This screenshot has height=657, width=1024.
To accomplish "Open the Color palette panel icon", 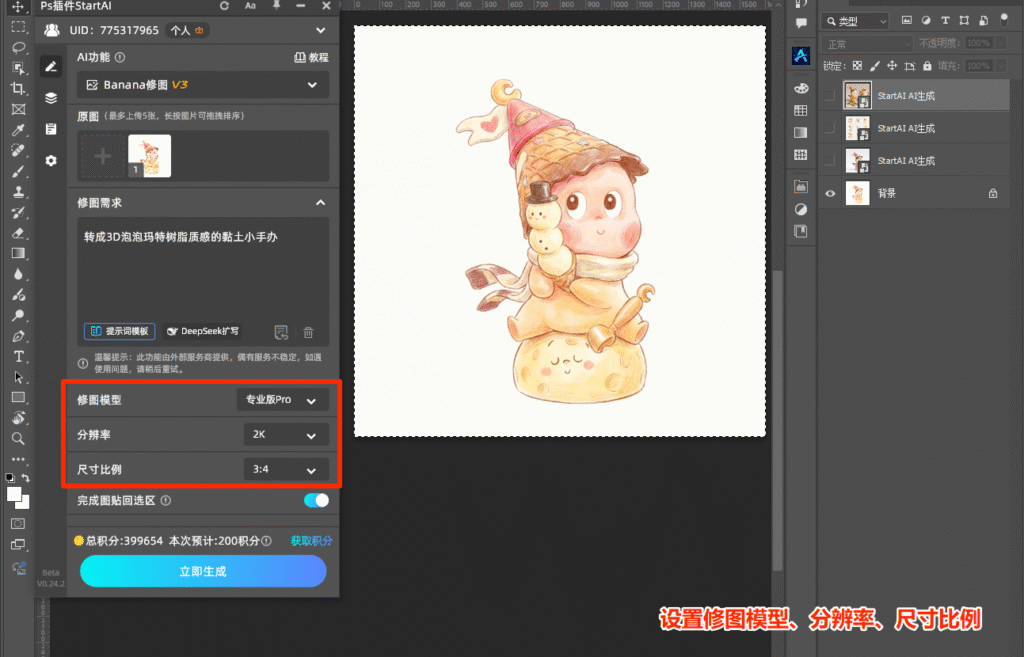I will click(801, 88).
